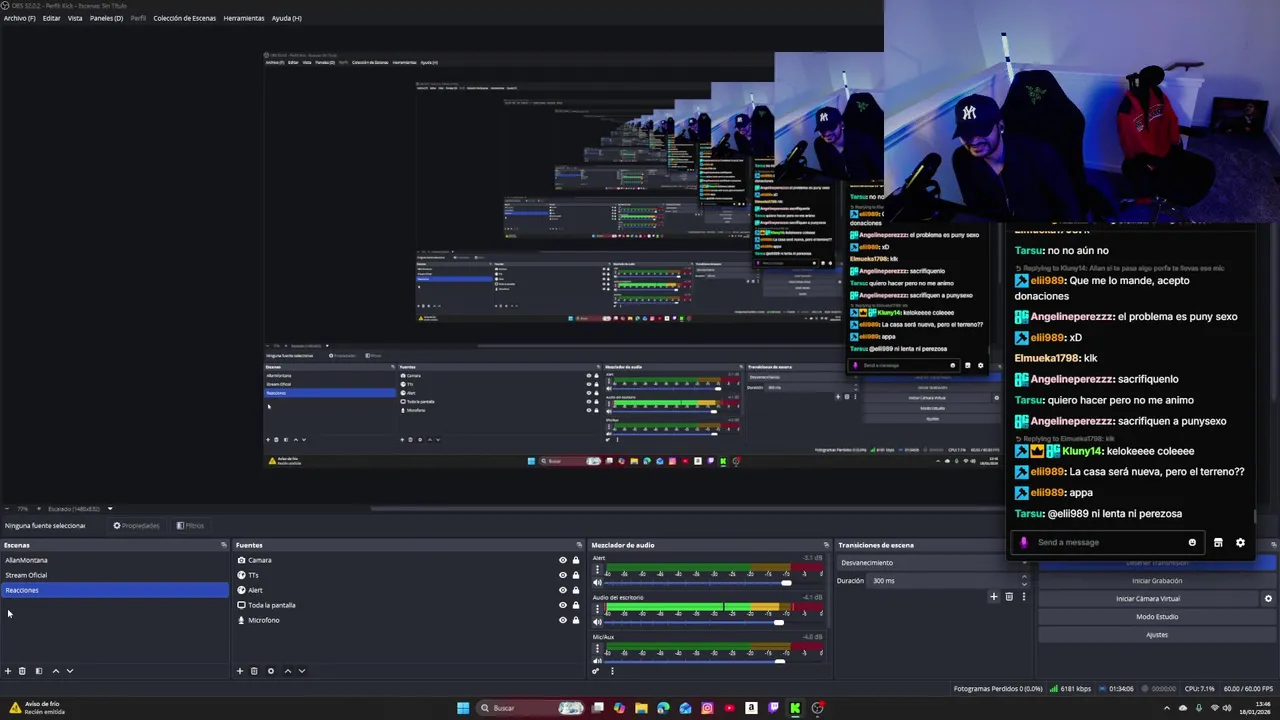Toggle visibility of the Microfono source

(x=563, y=620)
